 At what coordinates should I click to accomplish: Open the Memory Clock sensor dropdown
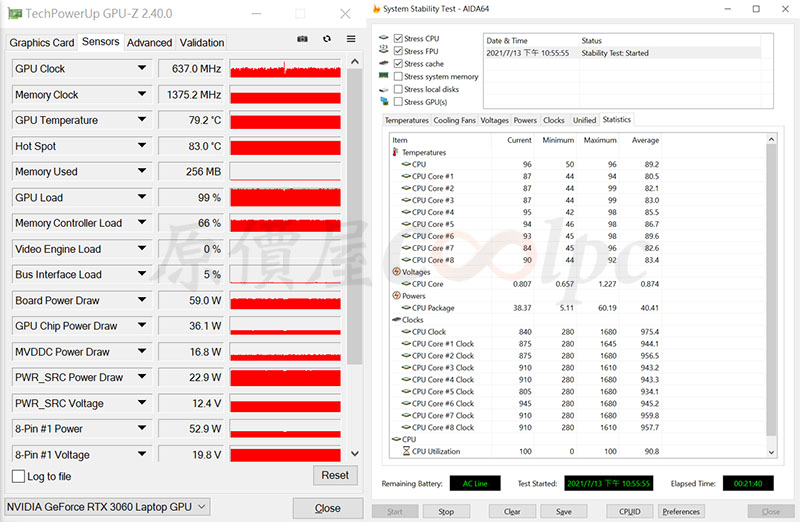142,94
